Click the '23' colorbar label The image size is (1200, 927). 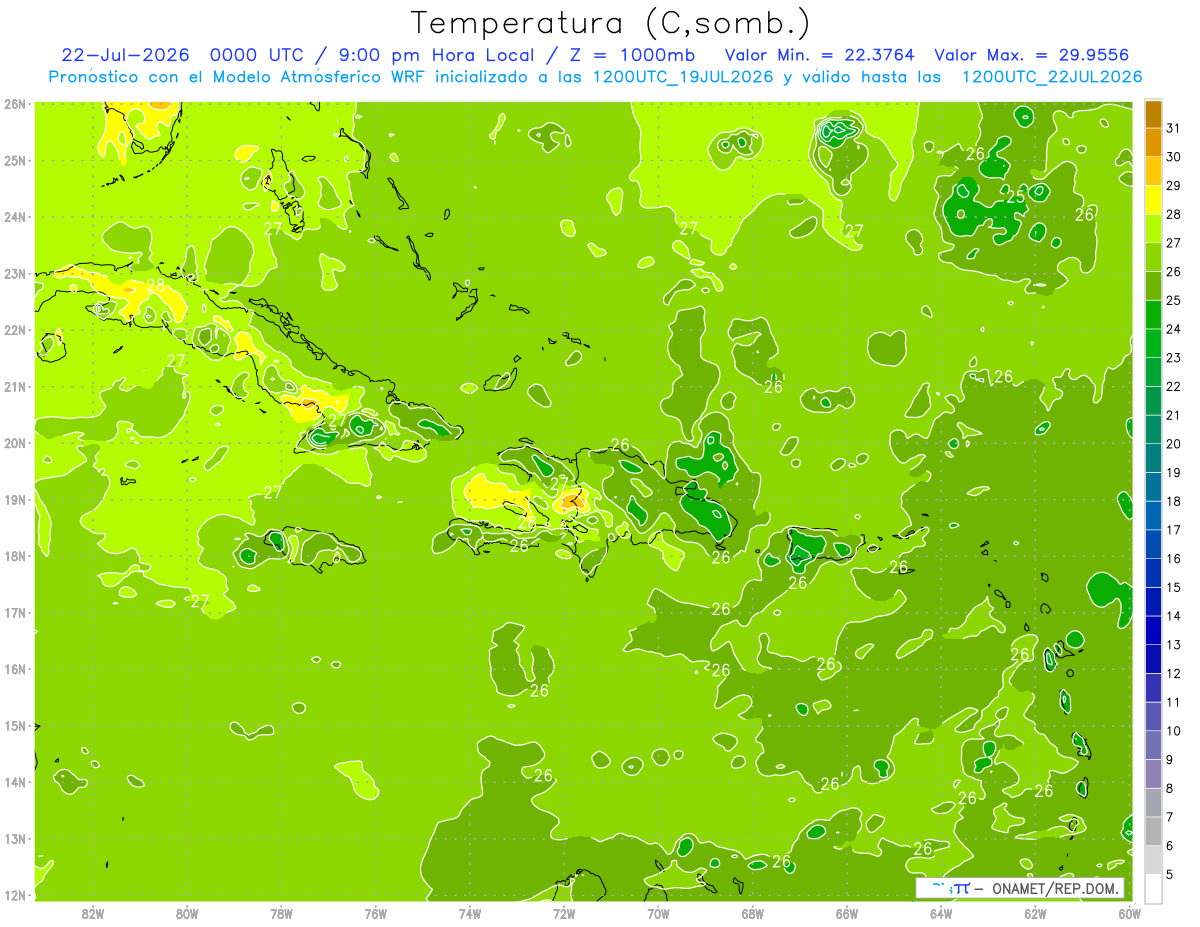tap(1174, 357)
